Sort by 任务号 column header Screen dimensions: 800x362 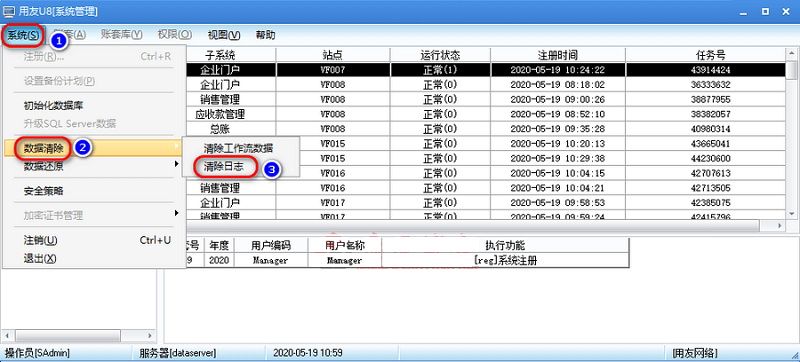click(x=710, y=55)
